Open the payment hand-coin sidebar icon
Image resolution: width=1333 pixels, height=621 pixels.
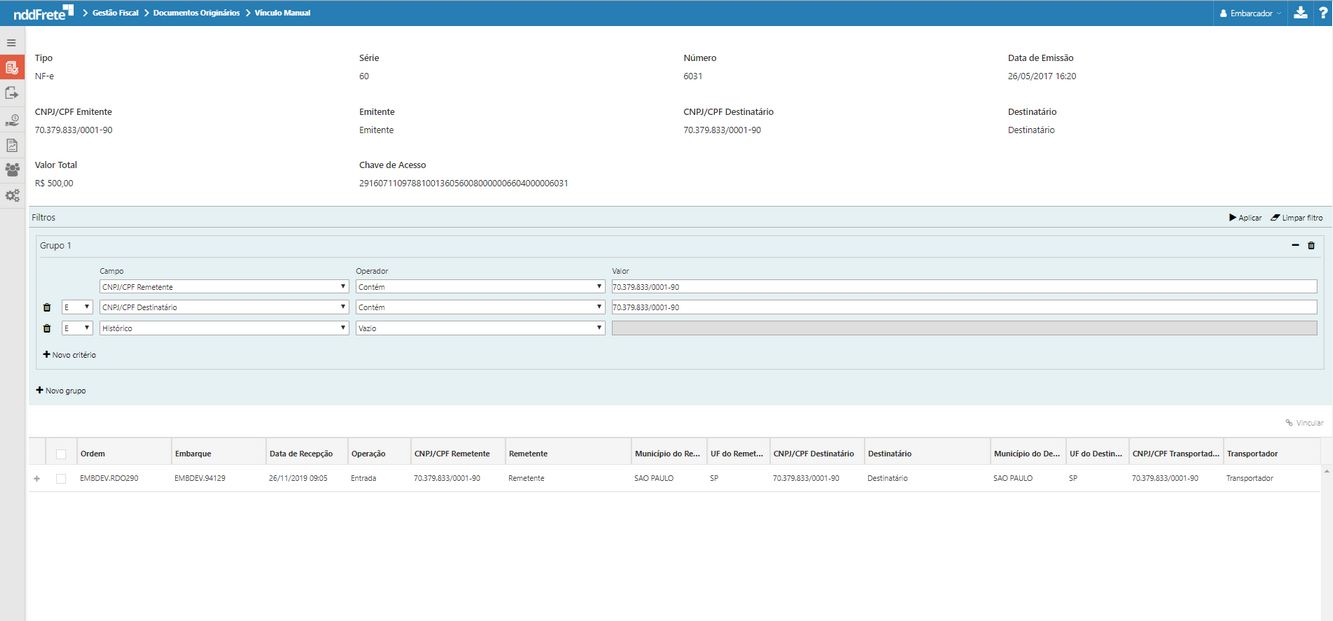click(x=12, y=120)
